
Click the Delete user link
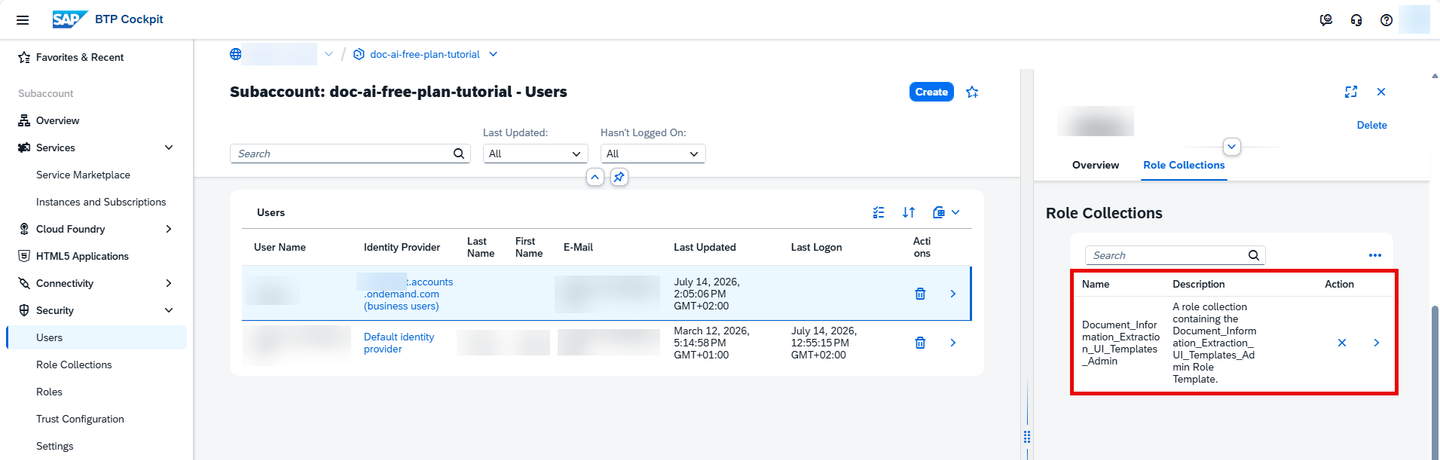(1371, 125)
